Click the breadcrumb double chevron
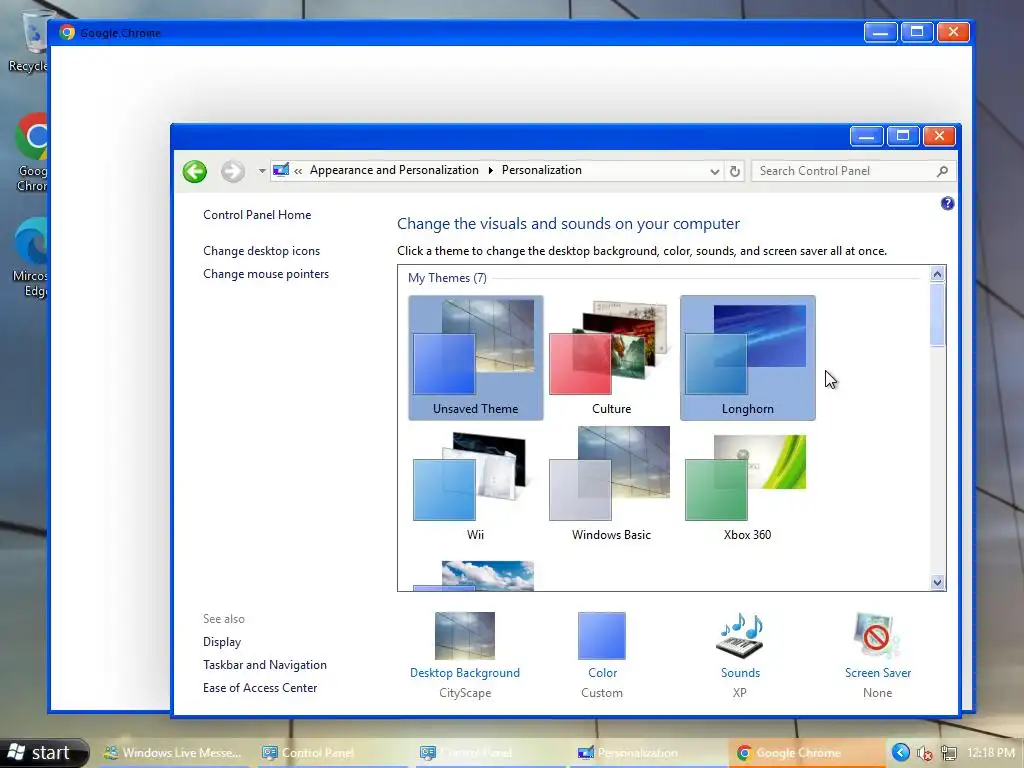Image resolution: width=1024 pixels, height=768 pixels. pyautogui.click(x=298, y=171)
